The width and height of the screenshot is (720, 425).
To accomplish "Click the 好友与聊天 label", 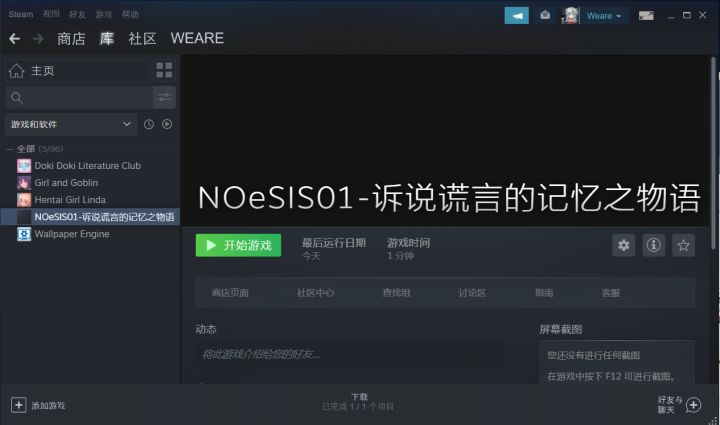I will [x=670, y=405].
